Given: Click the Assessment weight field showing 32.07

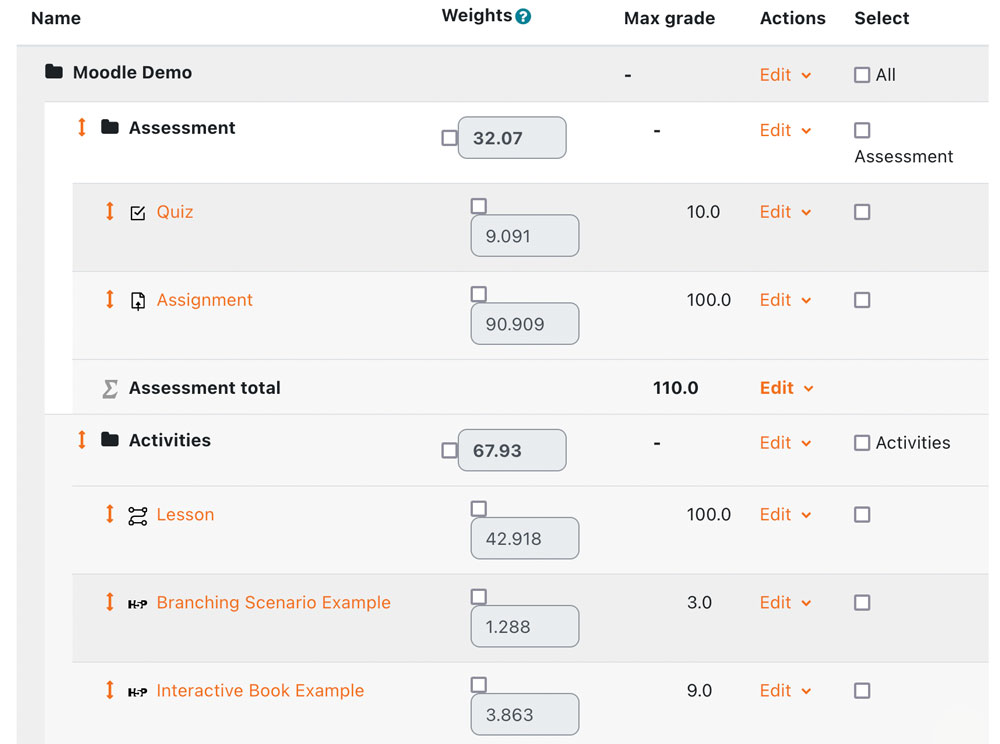Looking at the screenshot, I should coord(511,138).
